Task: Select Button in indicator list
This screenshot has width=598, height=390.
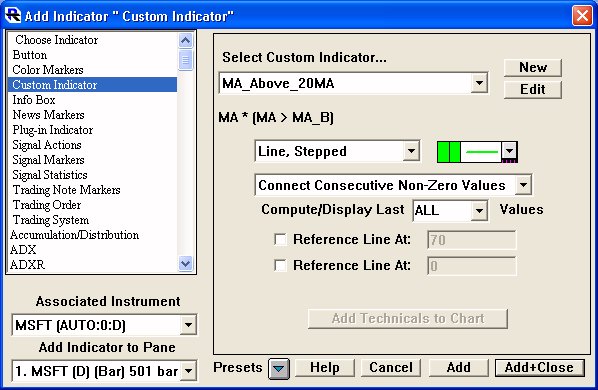Action: click(92, 55)
